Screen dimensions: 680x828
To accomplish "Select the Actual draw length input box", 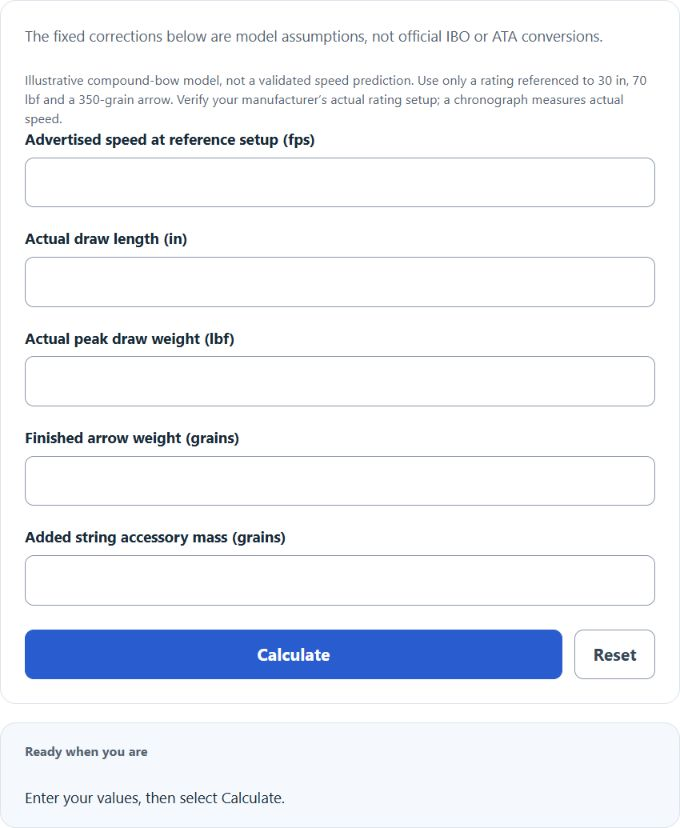I will 340,282.
